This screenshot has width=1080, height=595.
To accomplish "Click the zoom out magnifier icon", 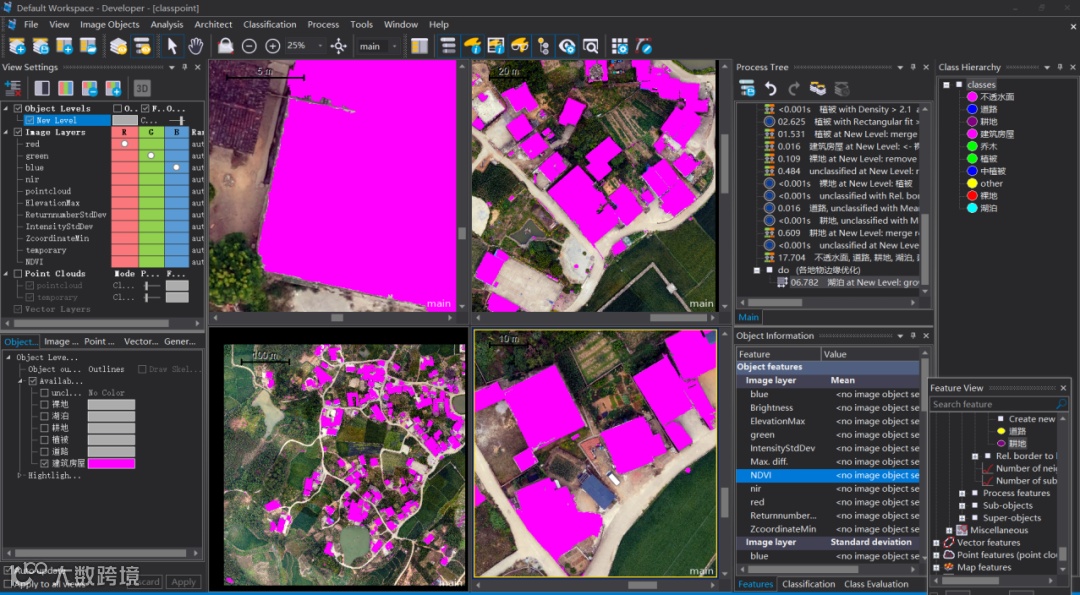I will (x=249, y=46).
